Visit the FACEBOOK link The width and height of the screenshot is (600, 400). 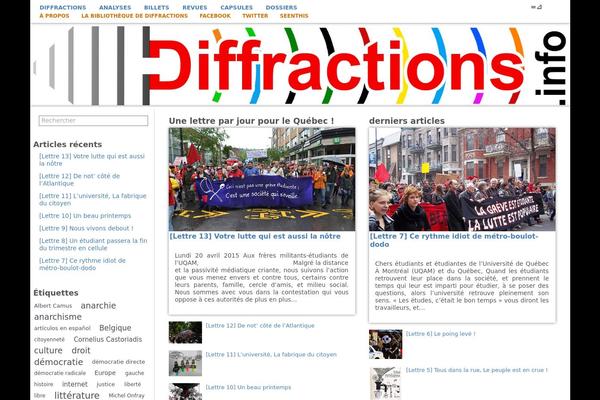215,16
